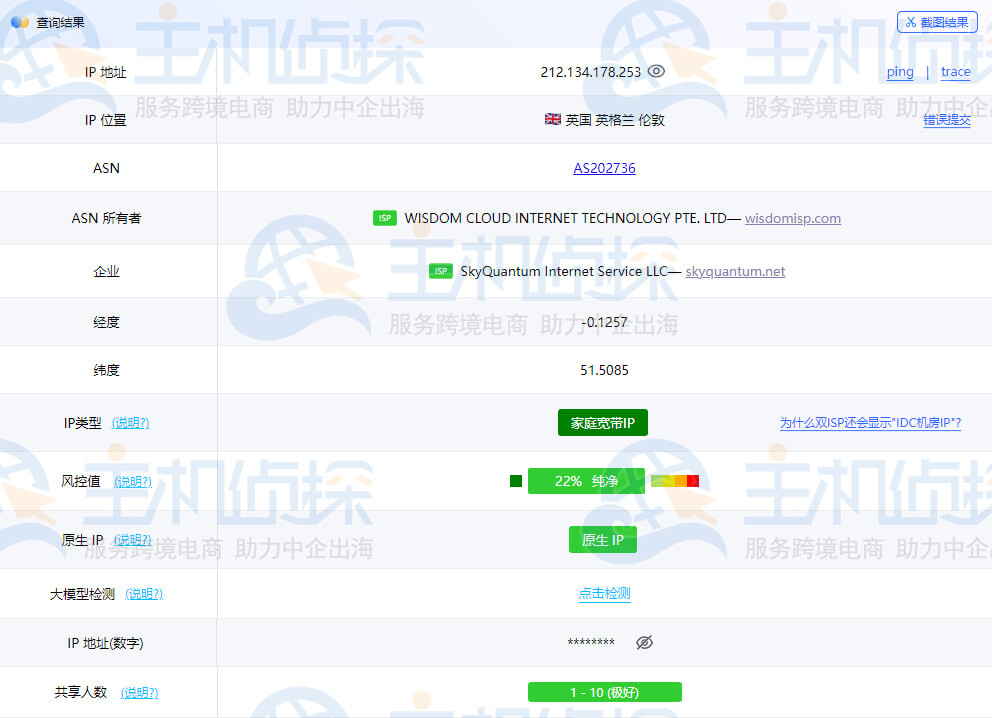
Task: Click the ASN 所有者 row label
Action: 106,218
